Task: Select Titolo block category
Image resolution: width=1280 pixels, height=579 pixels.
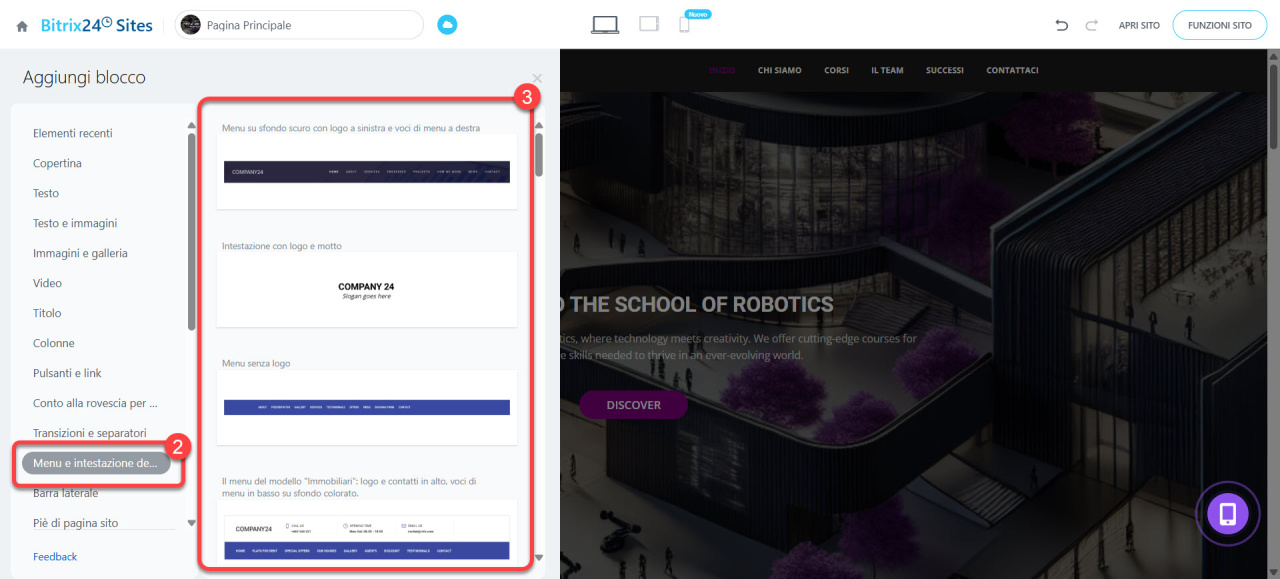Action: 47,313
